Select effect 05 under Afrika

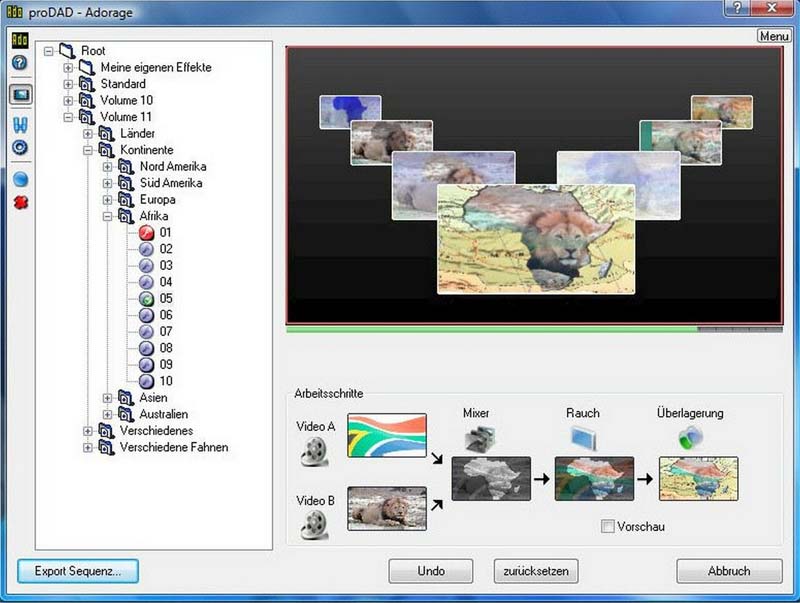pos(158,297)
